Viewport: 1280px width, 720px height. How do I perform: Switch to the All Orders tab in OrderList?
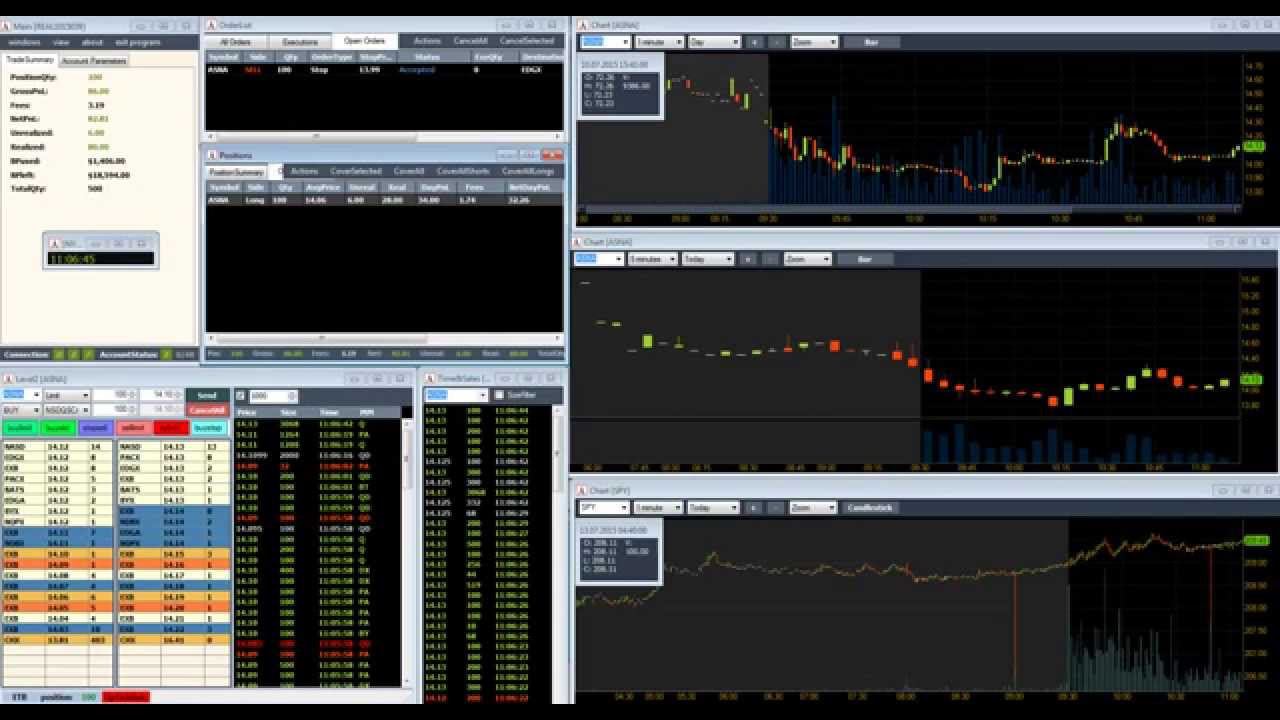tap(236, 42)
